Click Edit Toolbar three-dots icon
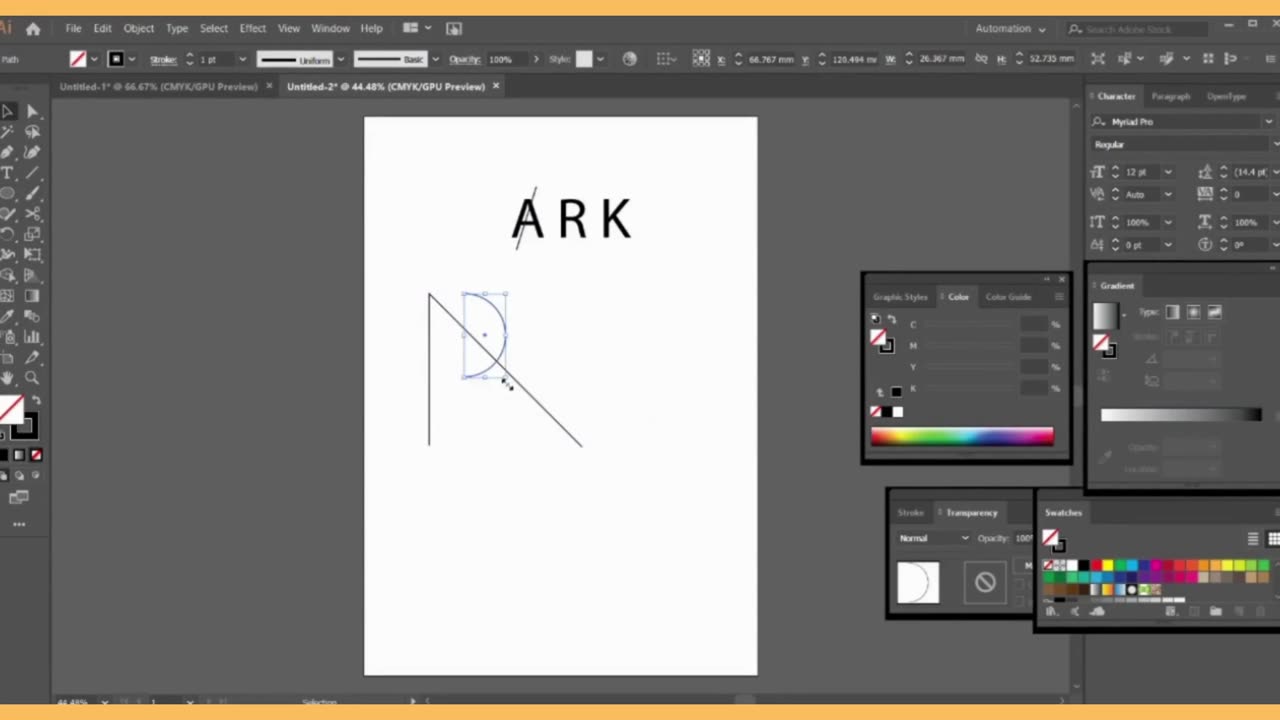1280x720 pixels. pos(19,524)
